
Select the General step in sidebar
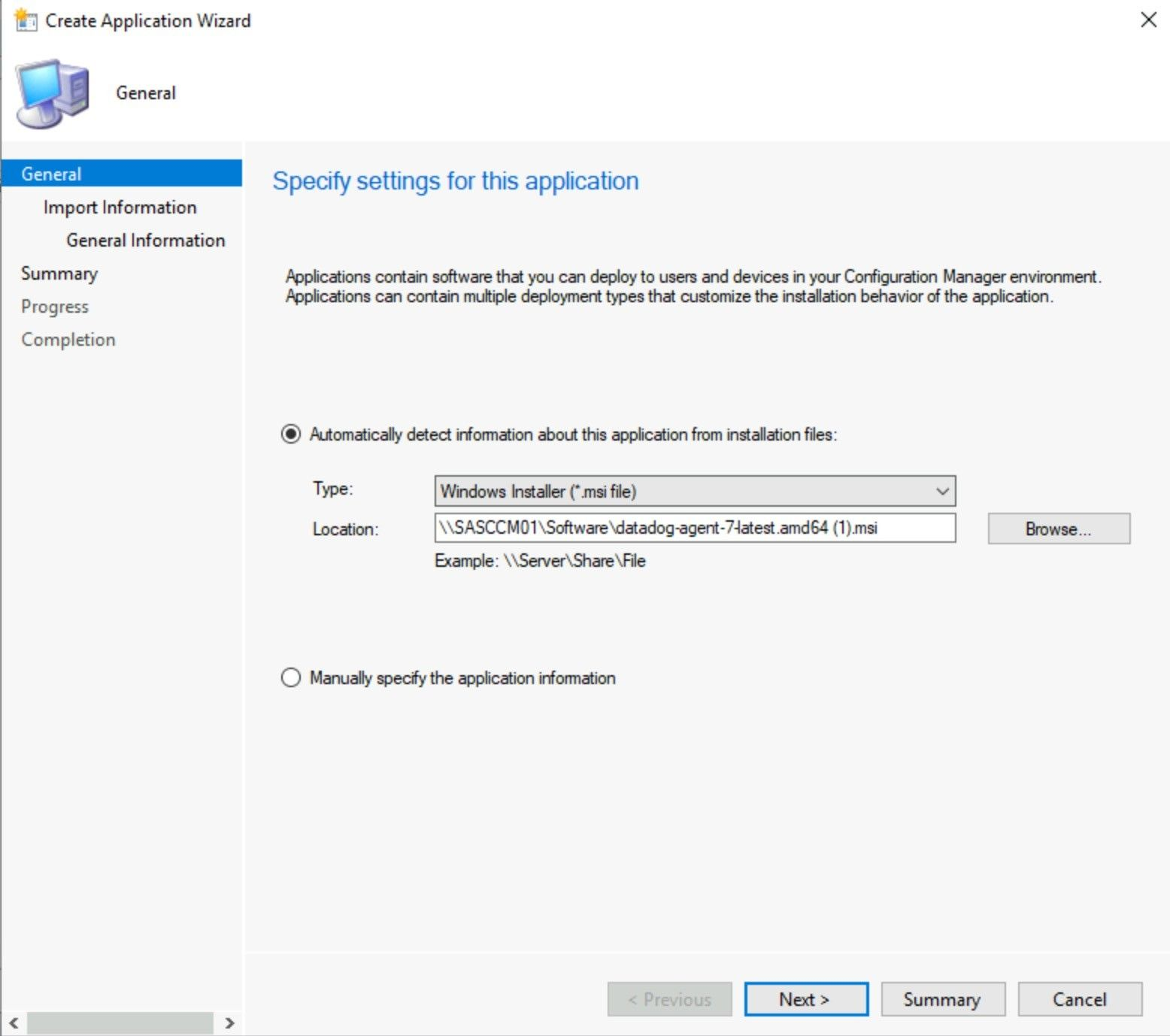tap(122, 174)
